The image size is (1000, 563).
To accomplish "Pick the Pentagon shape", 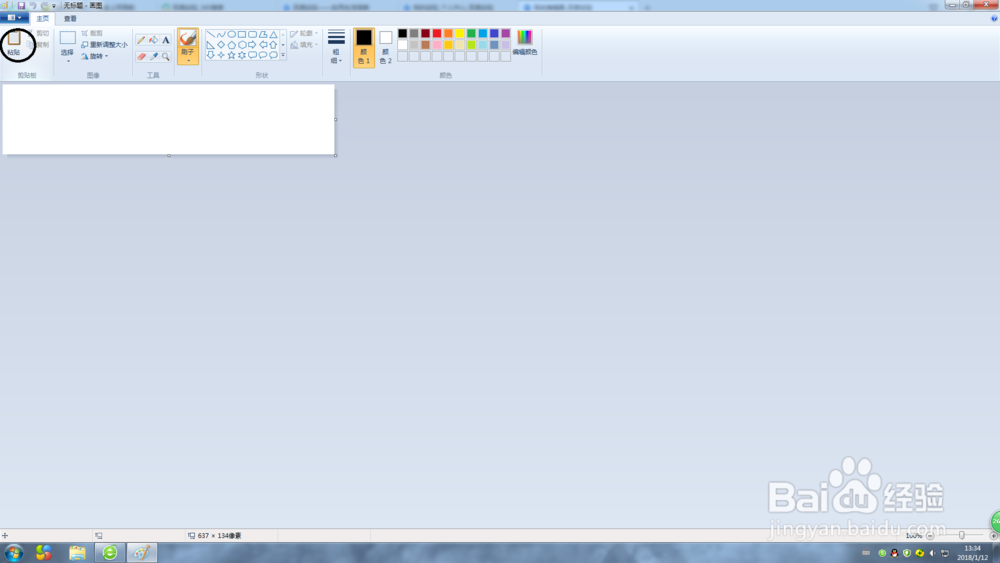I will tap(232, 45).
